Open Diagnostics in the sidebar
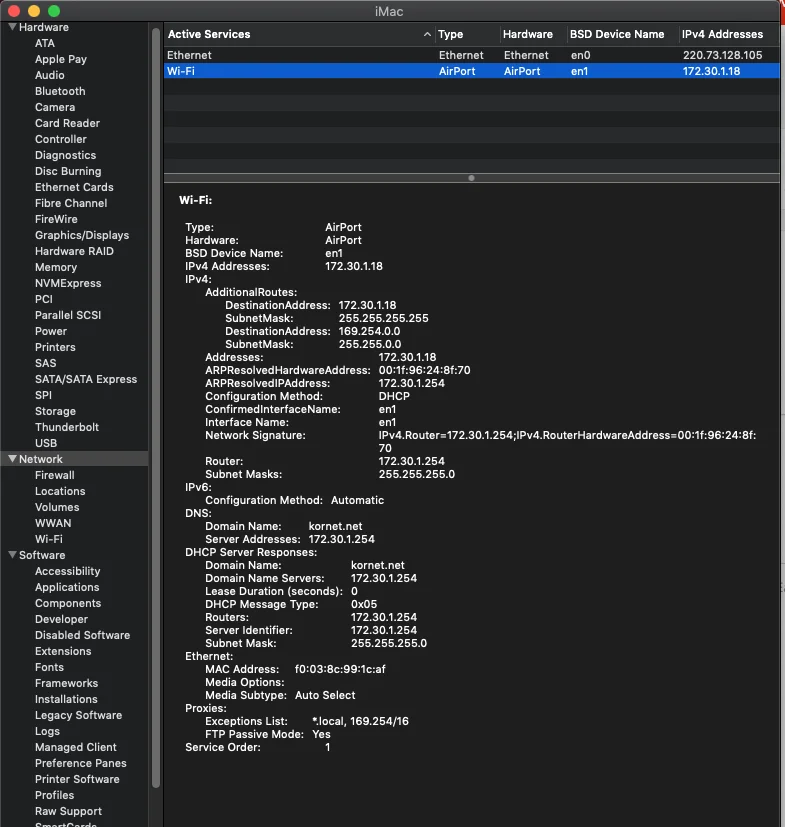The width and height of the screenshot is (785, 827). pyautogui.click(x=65, y=155)
